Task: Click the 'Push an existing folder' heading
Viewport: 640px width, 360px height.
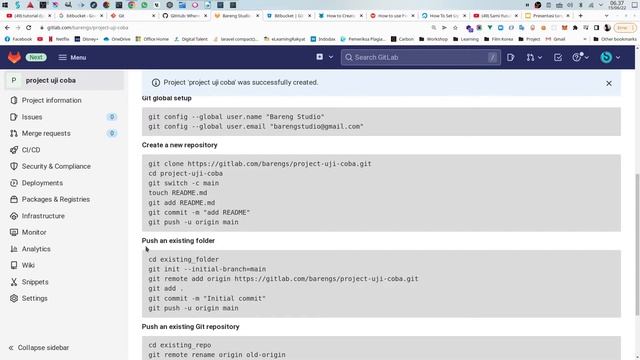Action: [178, 240]
